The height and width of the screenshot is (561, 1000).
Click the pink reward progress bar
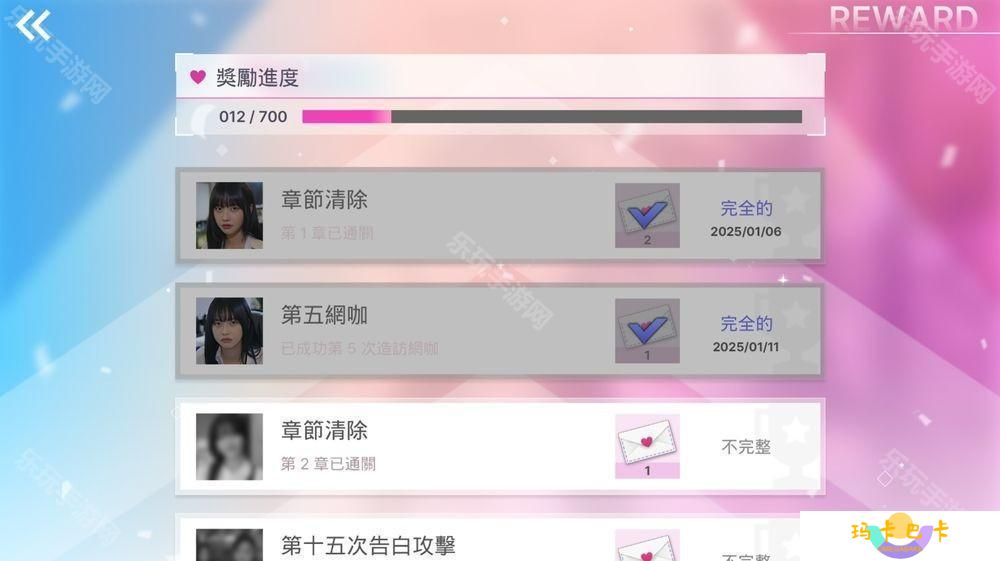pyautogui.click(x=552, y=117)
